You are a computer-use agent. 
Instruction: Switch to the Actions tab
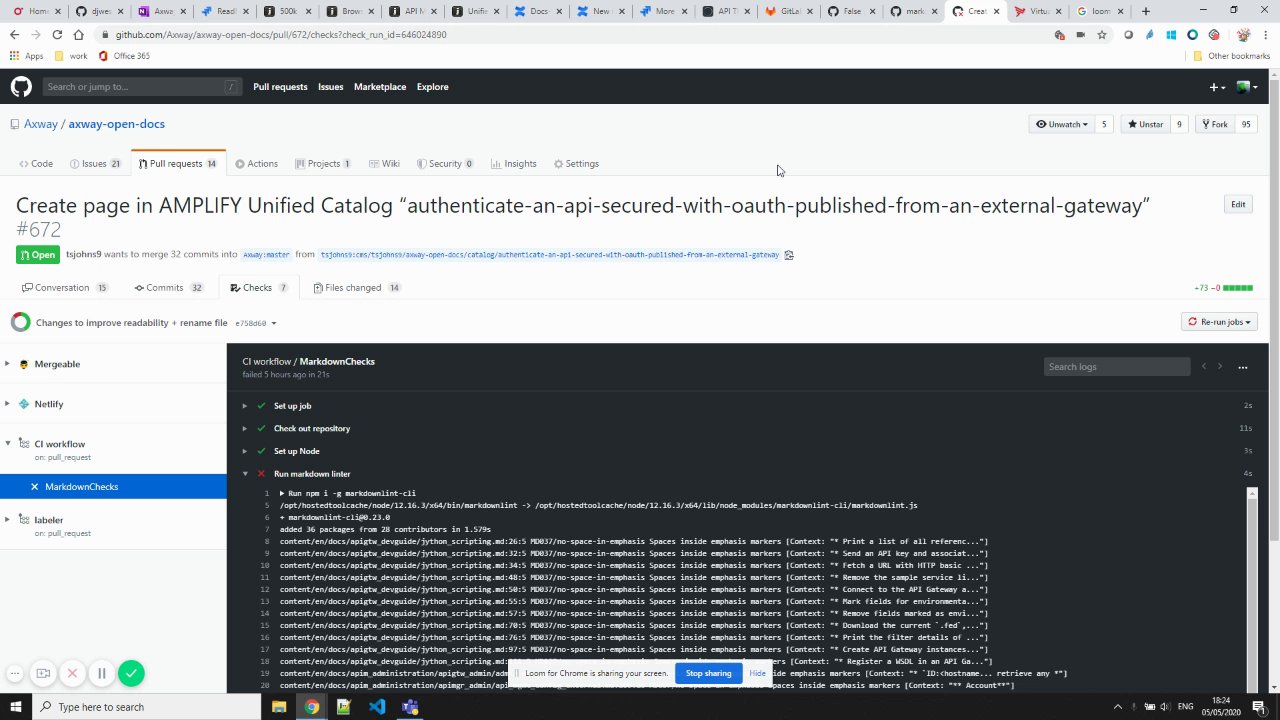pos(257,164)
